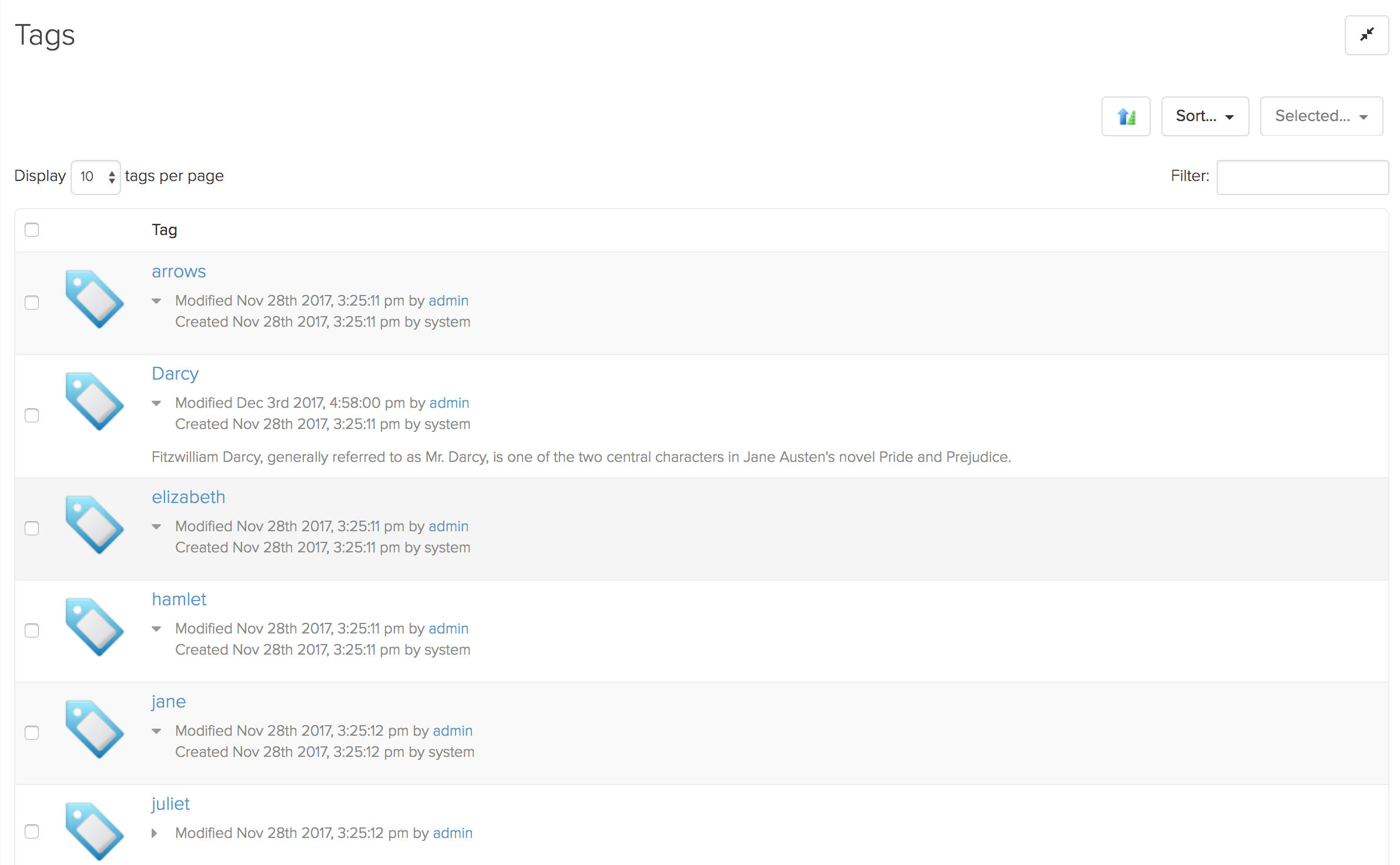Open the Sort... menu
Image resolution: width=1400 pixels, height=865 pixels.
point(1204,116)
